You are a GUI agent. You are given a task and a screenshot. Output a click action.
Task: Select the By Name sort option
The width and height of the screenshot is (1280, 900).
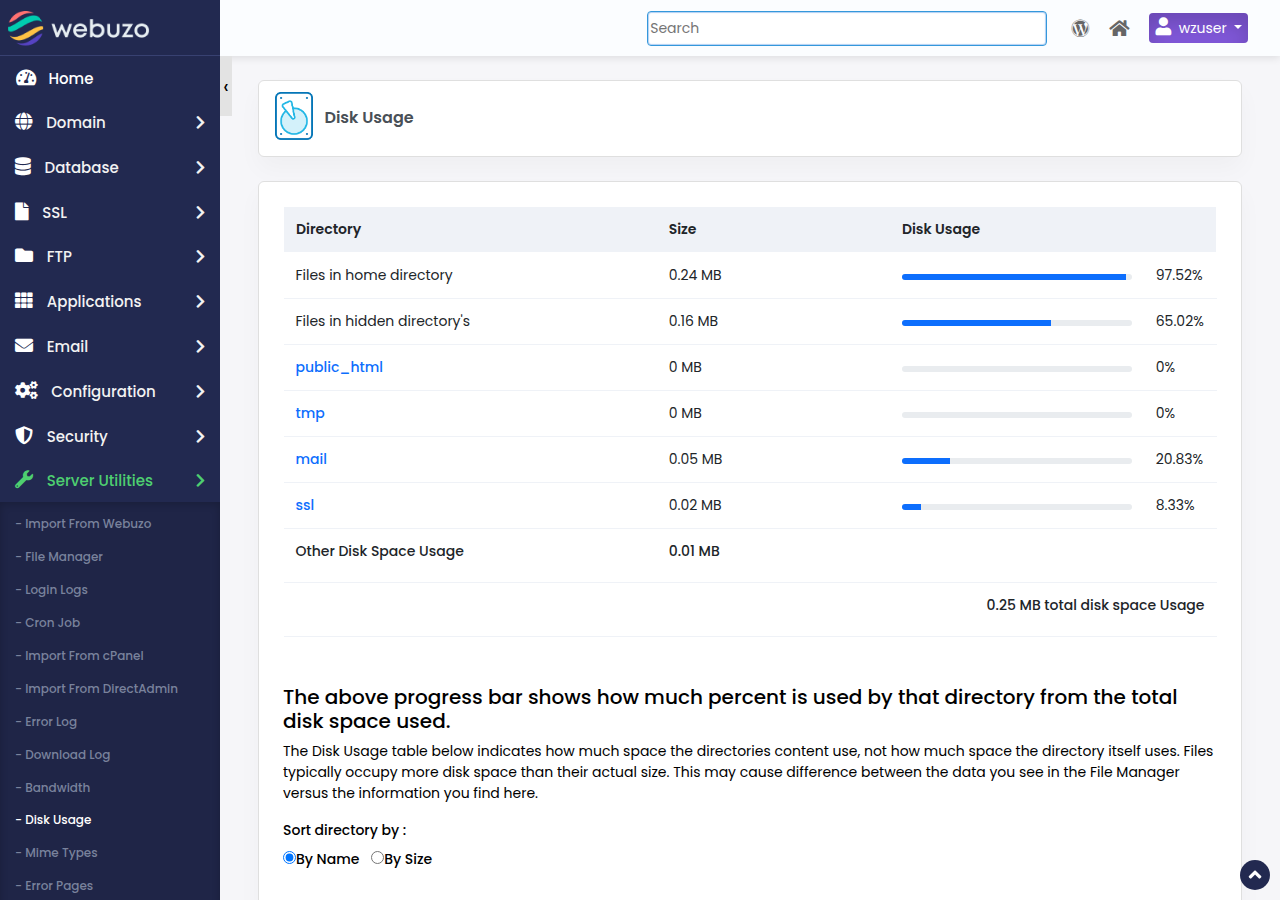click(x=289, y=858)
